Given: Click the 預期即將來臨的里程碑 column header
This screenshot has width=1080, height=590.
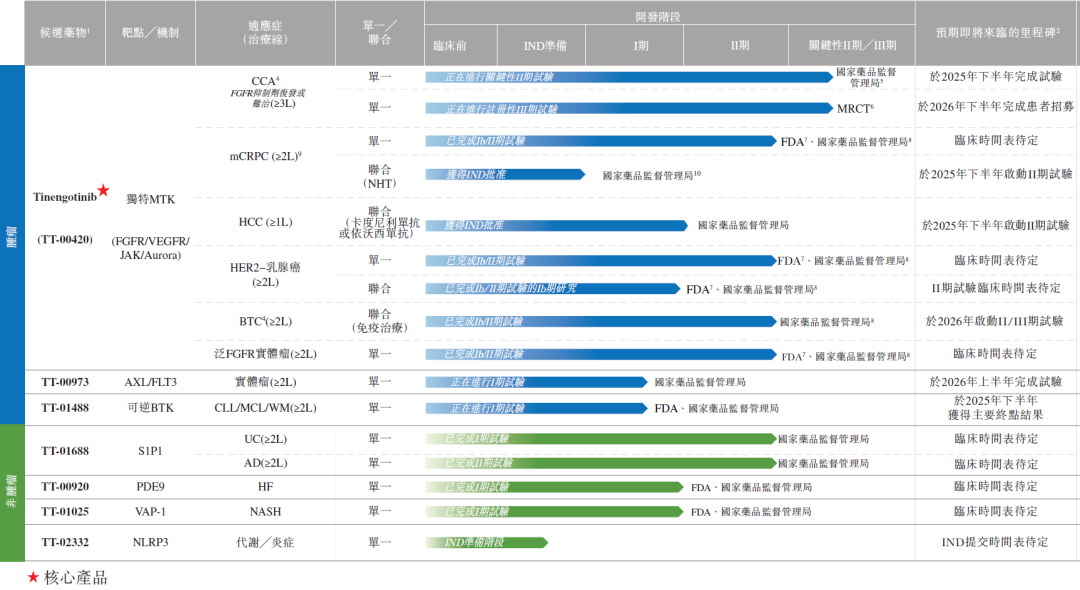Looking at the screenshot, I should click(997, 32).
